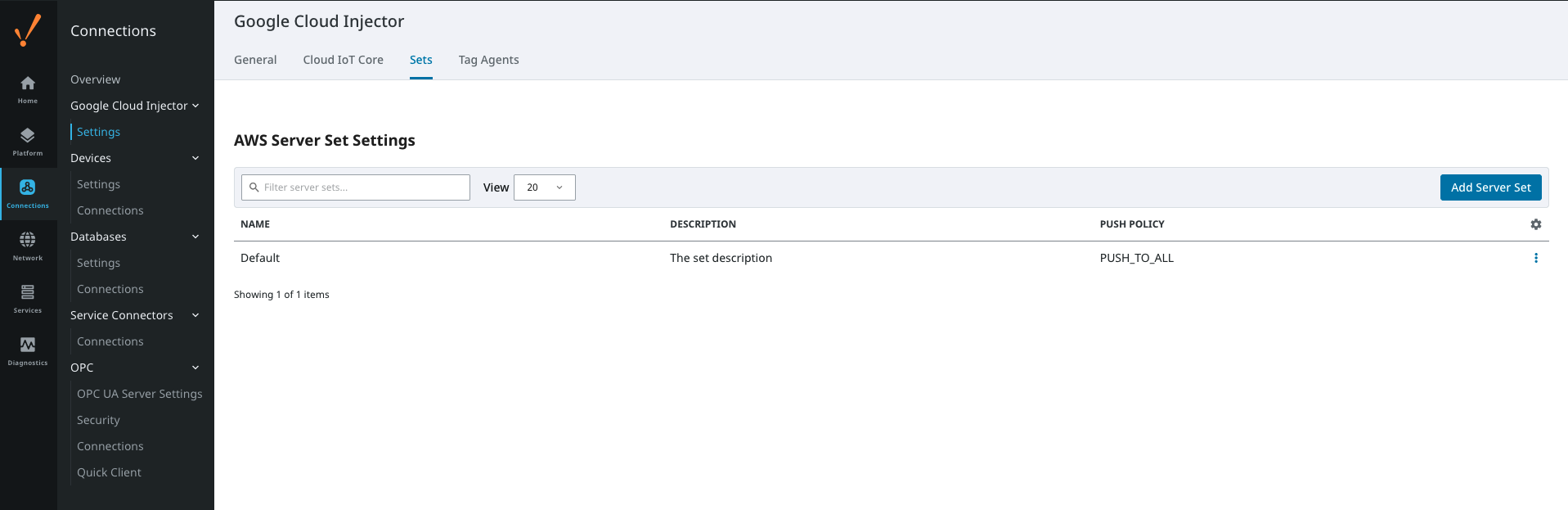Viewport: 1568px width, 510px height.
Task: Open Default row three-dot menu
Action: pyautogui.click(x=1535, y=258)
